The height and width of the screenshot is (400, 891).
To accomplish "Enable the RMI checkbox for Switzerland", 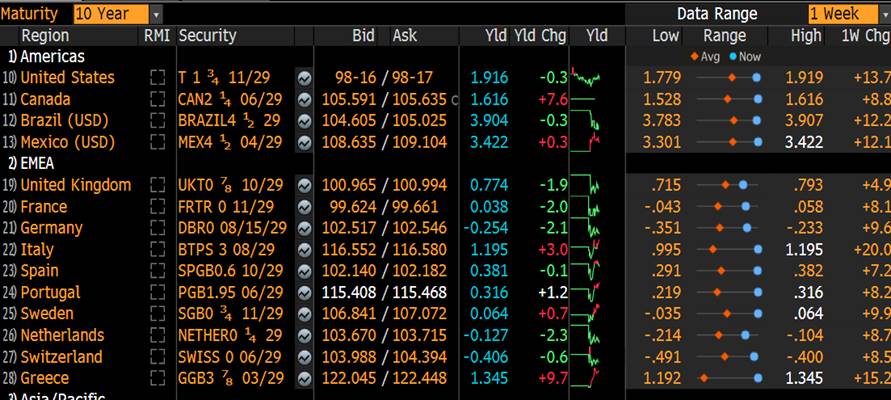I will pos(157,357).
